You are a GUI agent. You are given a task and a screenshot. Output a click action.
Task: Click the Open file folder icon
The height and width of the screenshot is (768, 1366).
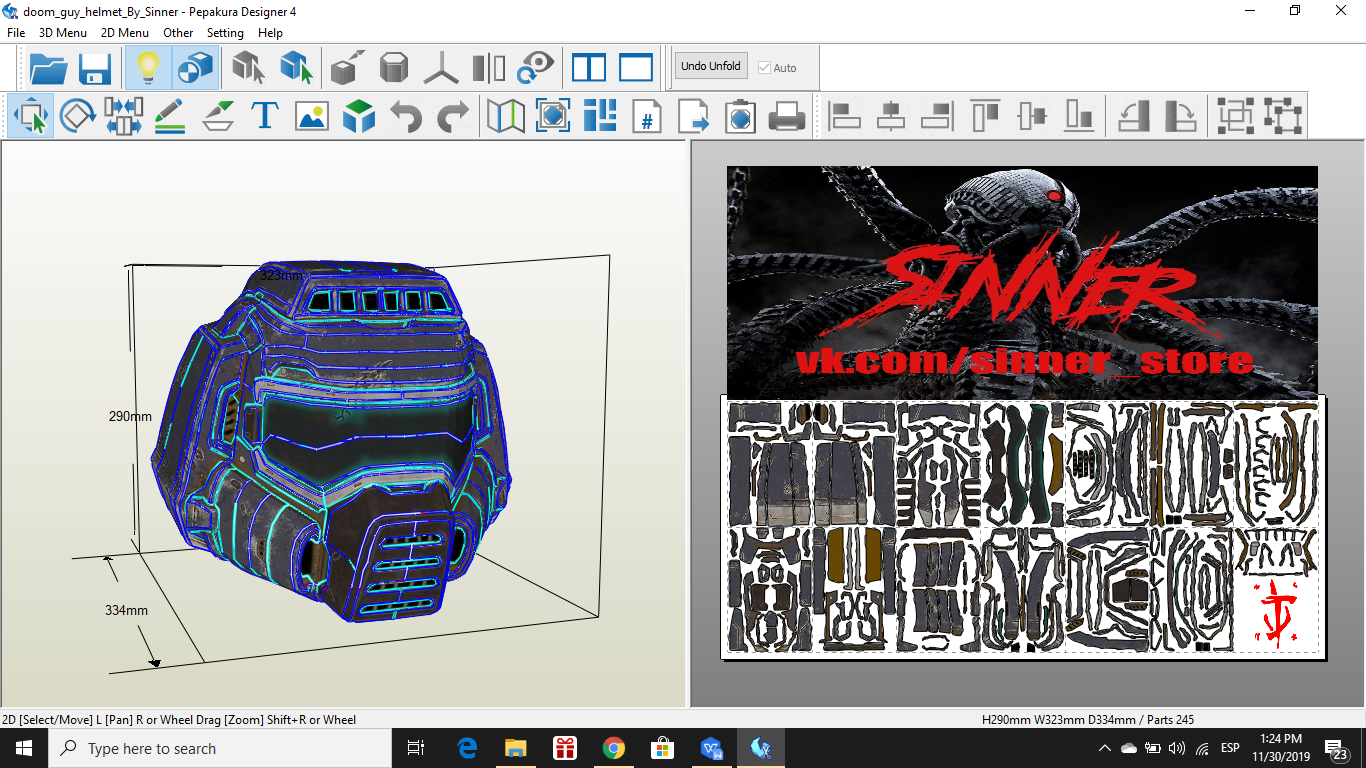[x=48, y=68]
